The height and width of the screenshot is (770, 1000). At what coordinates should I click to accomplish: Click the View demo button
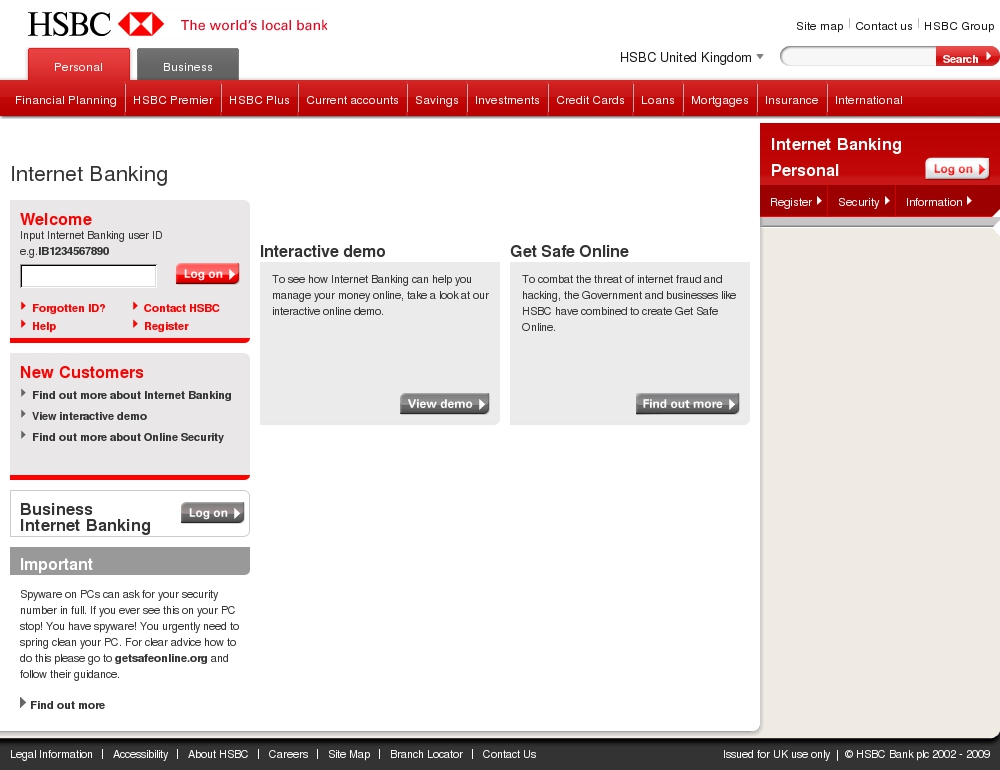(x=445, y=404)
